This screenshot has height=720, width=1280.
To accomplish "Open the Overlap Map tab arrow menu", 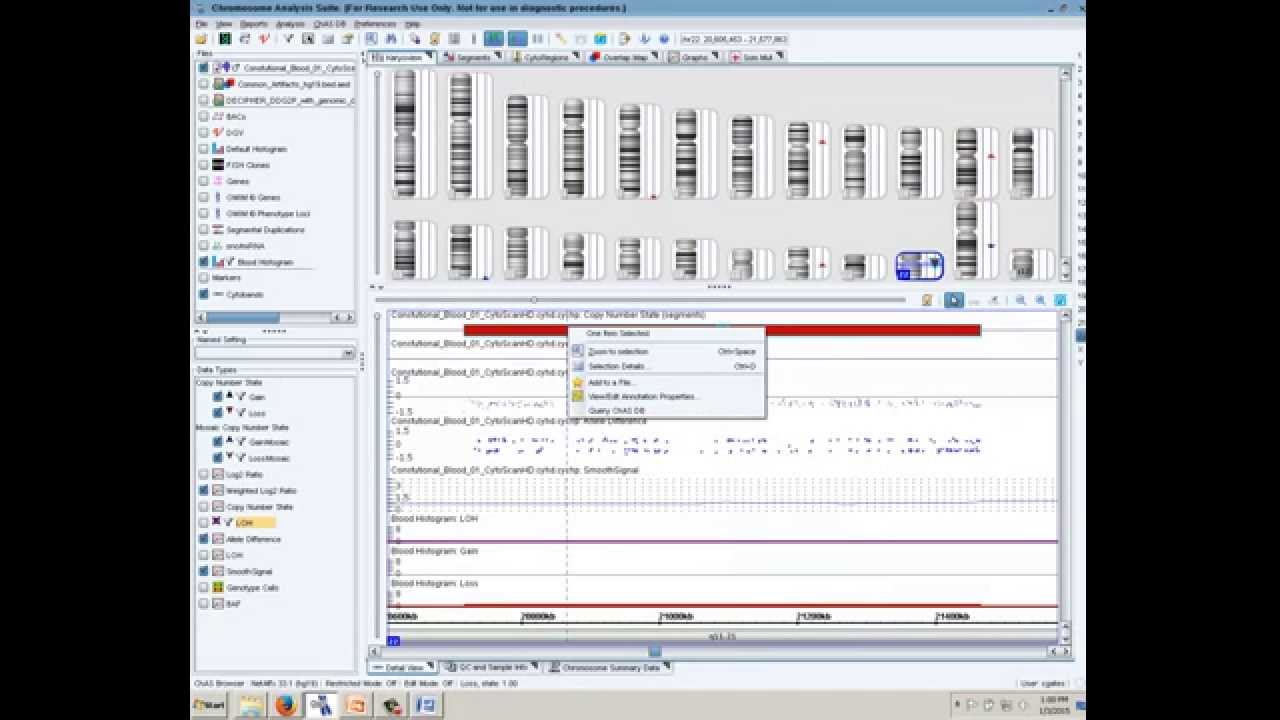I will [655, 57].
